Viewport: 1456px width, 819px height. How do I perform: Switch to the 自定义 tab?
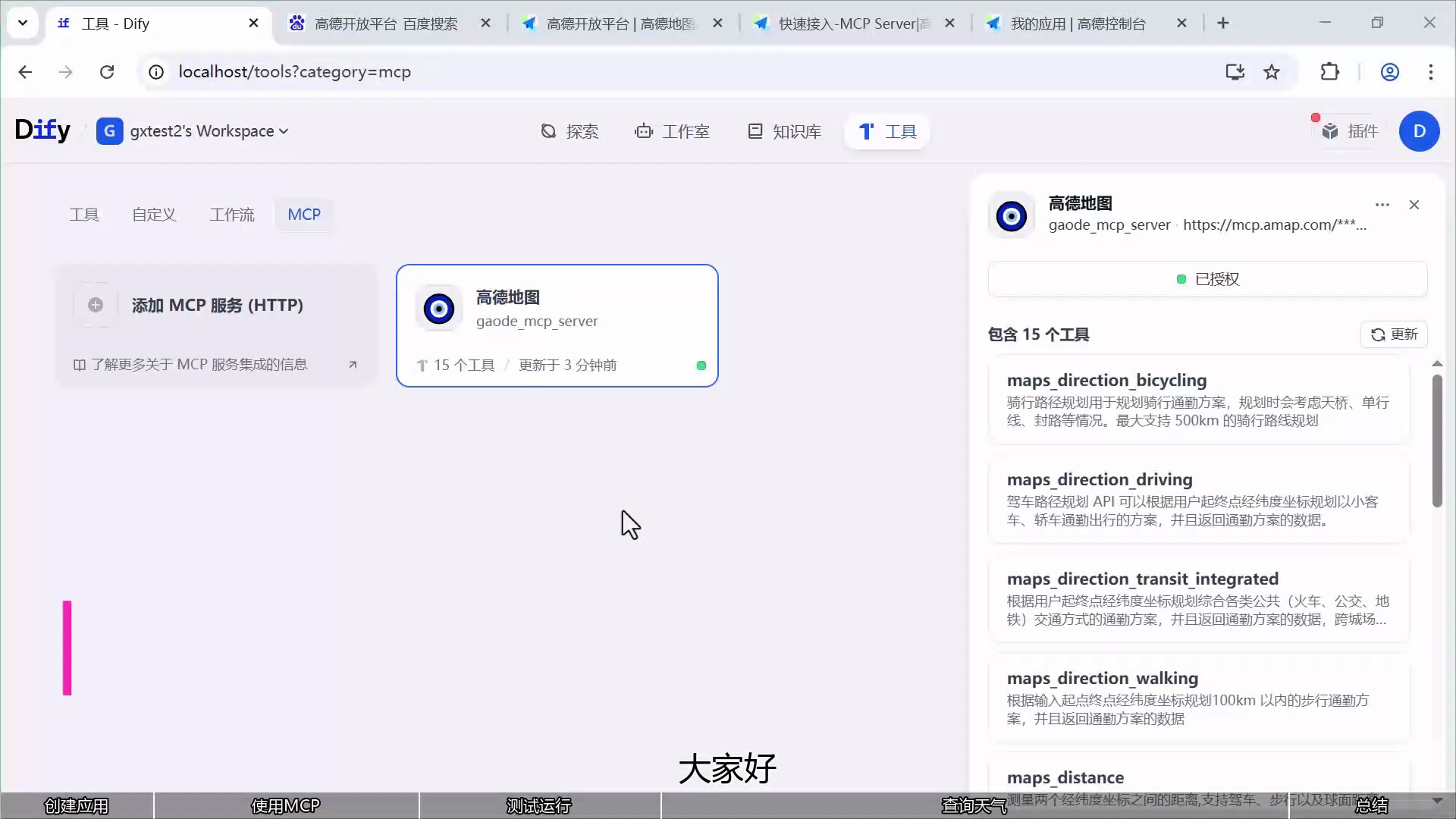point(154,215)
